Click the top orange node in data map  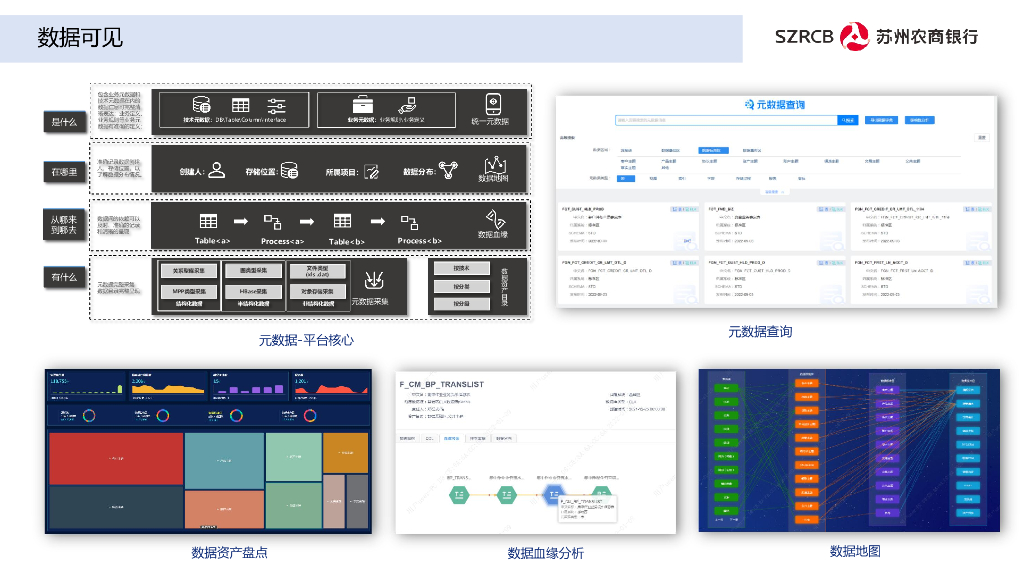(x=807, y=383)
